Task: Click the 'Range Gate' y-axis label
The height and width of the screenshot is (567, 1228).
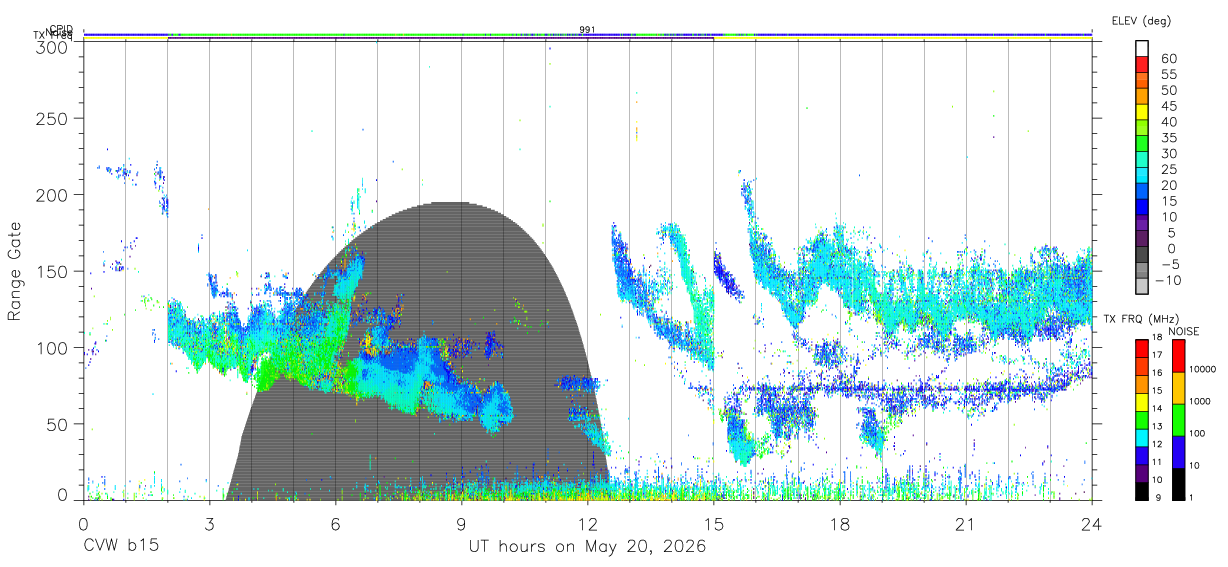Action: click(15, 271)
